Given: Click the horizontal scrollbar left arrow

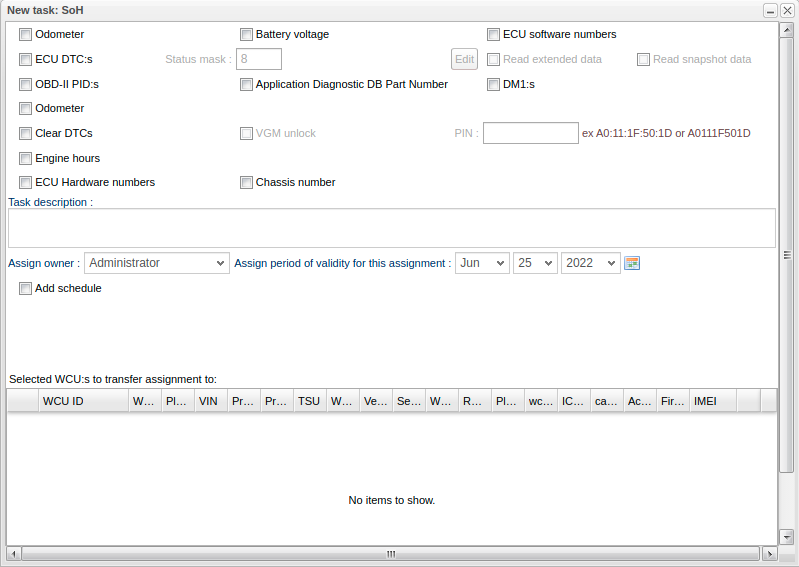Looking at the screenshot, I should coord(14,553).
